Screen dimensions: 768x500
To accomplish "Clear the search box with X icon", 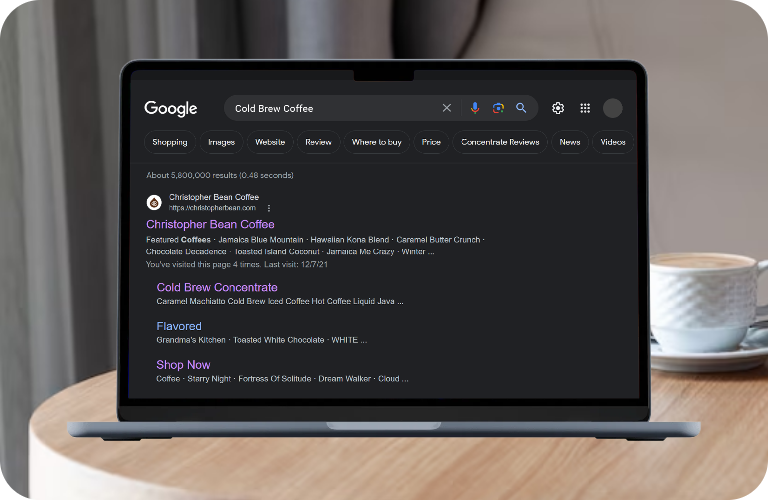I will (447, 108).
